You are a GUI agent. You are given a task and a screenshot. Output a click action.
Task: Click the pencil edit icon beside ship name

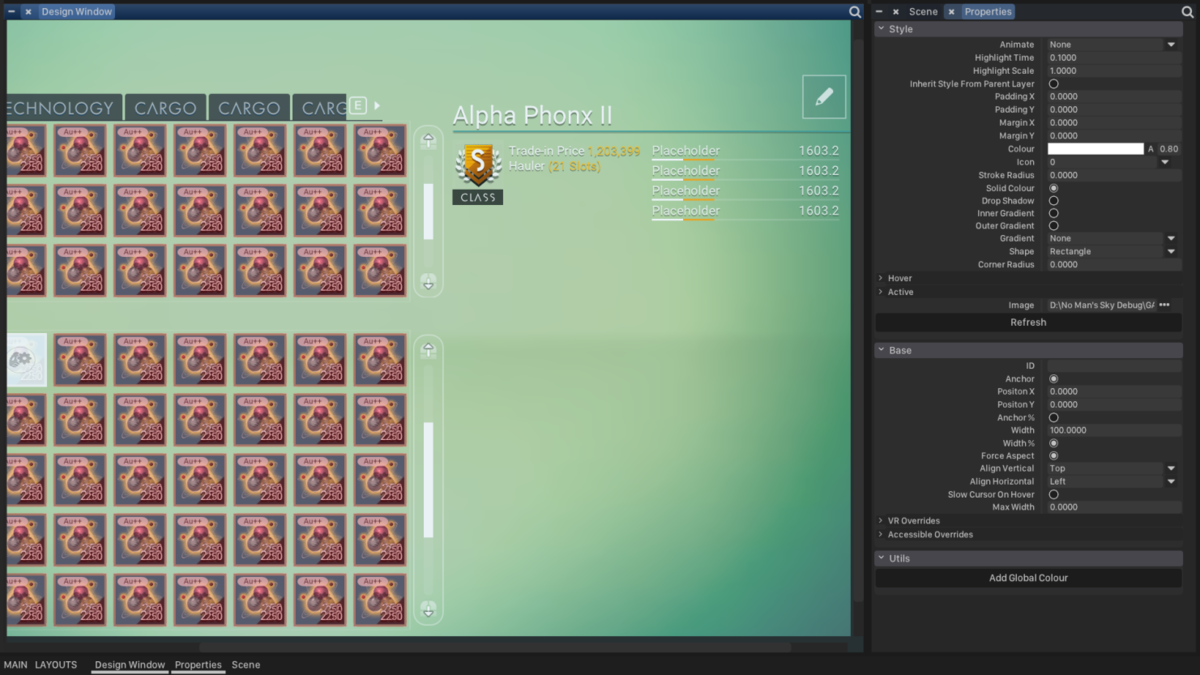click(824, 97)
